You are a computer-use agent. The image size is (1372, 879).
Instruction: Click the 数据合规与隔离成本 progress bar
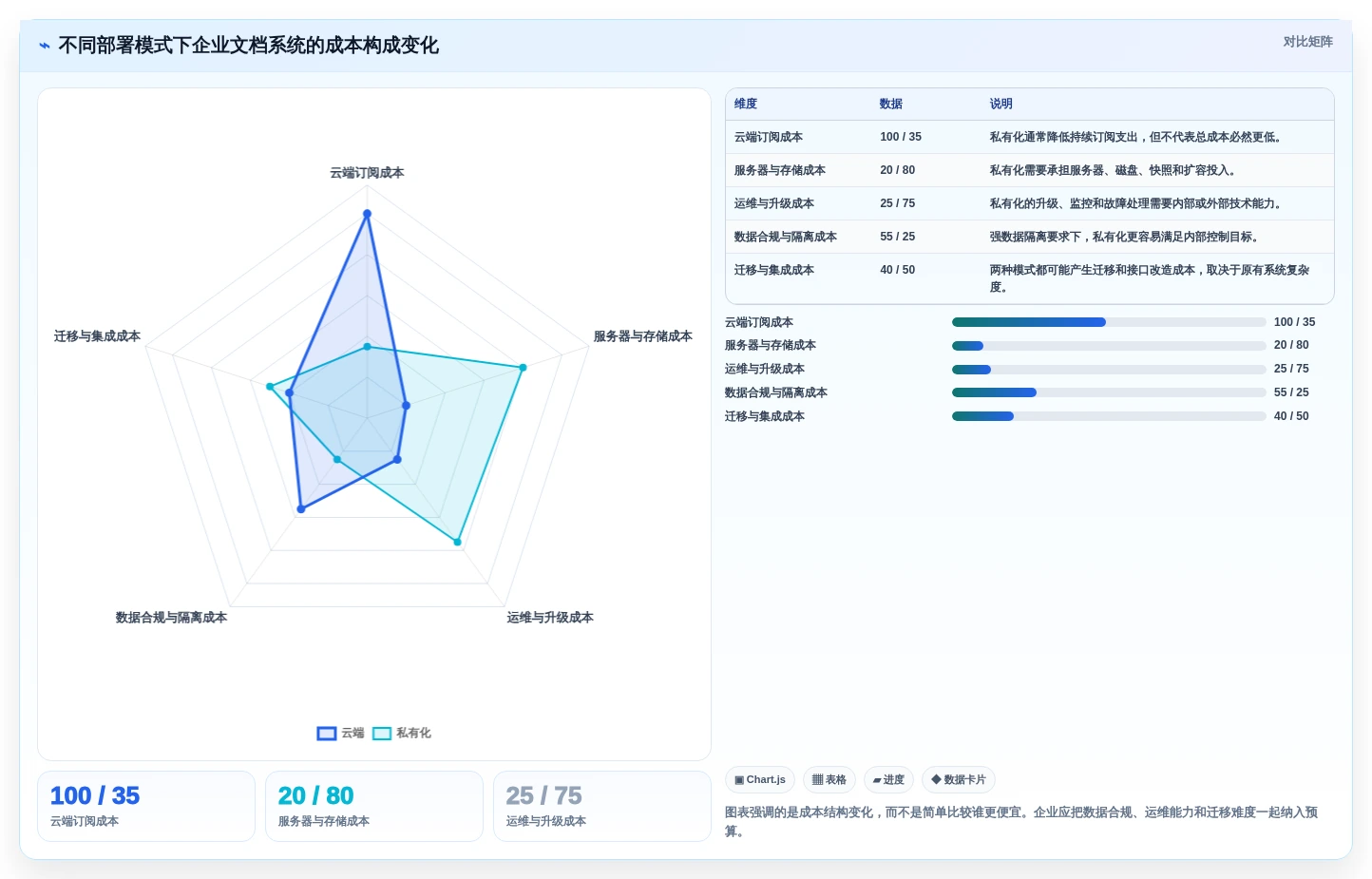point(1109,392)
